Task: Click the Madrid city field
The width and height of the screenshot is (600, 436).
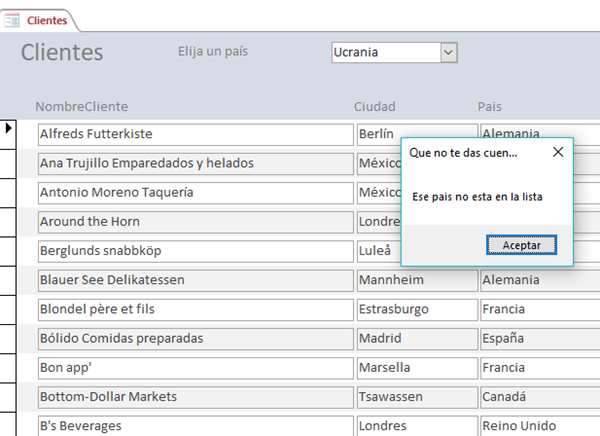Action: [417, 339]
